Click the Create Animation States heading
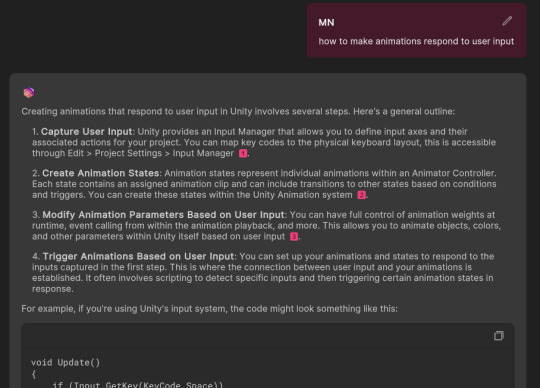540x388 pixels. [x=101, y=173]
